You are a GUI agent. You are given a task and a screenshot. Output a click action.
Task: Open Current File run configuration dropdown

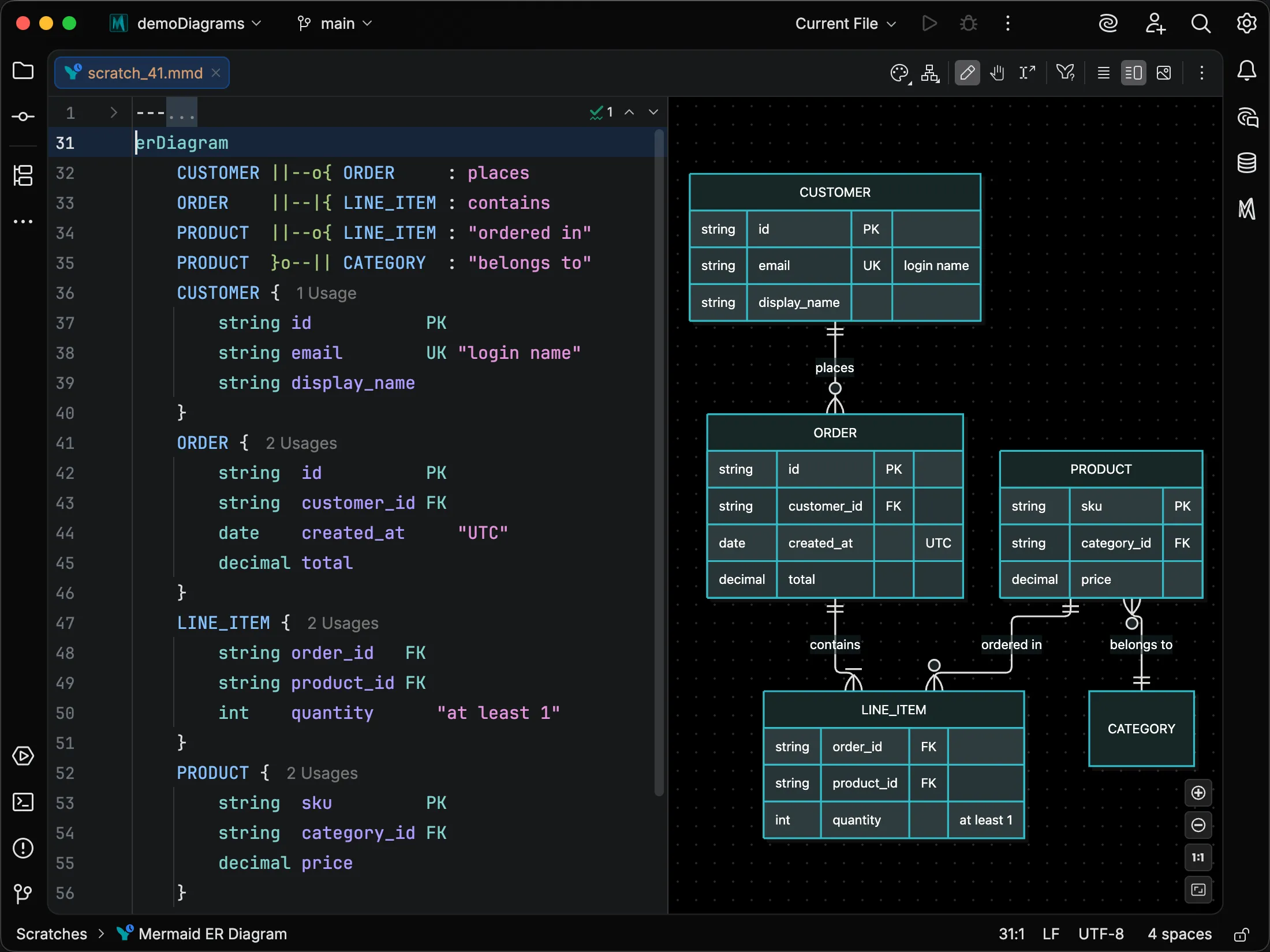tap(846, 24)
